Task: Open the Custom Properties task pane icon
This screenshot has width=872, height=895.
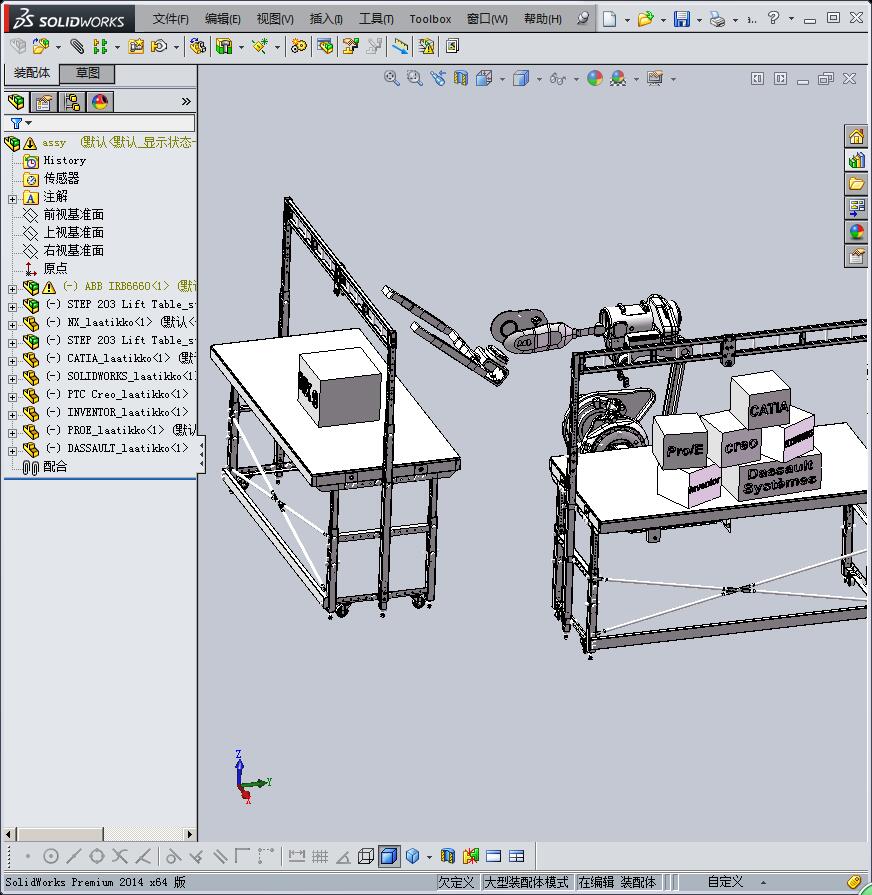Action: click(856, 256)
